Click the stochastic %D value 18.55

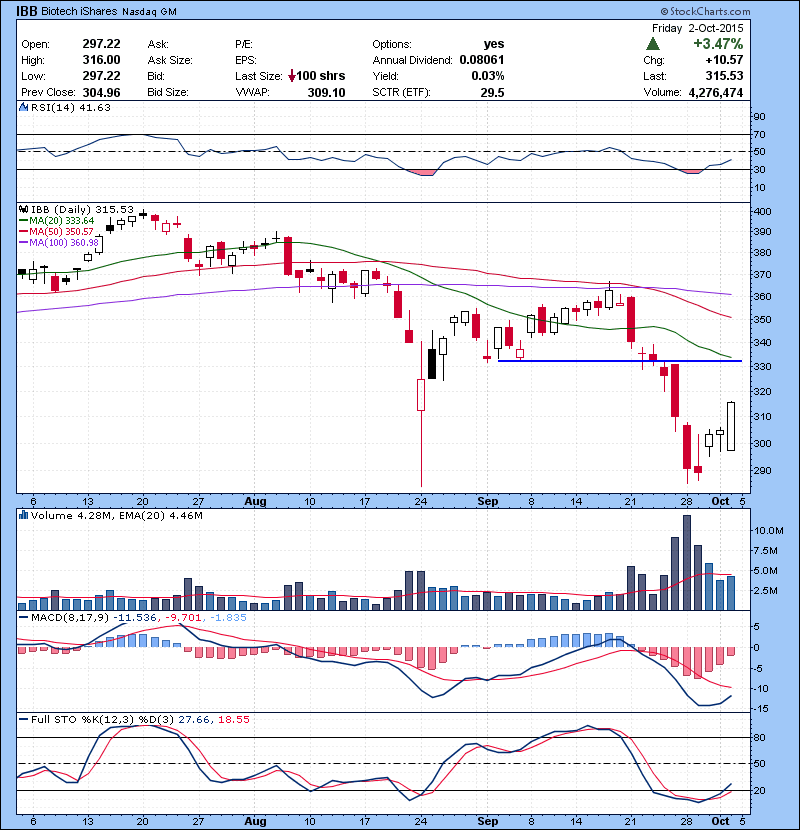tap(233, 719)
